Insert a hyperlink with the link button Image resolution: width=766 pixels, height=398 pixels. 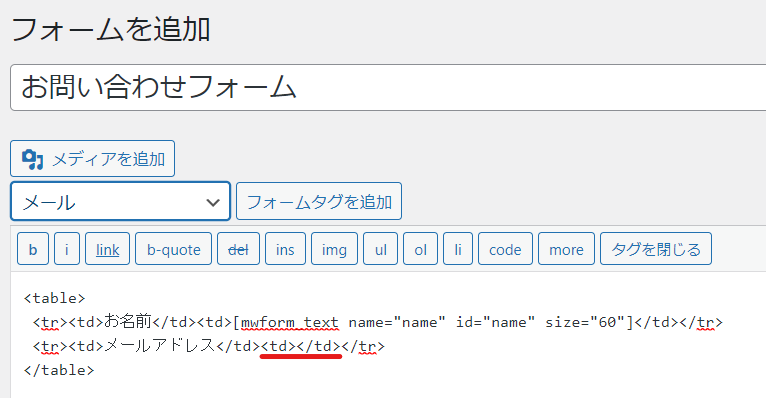tap(107, 249)
